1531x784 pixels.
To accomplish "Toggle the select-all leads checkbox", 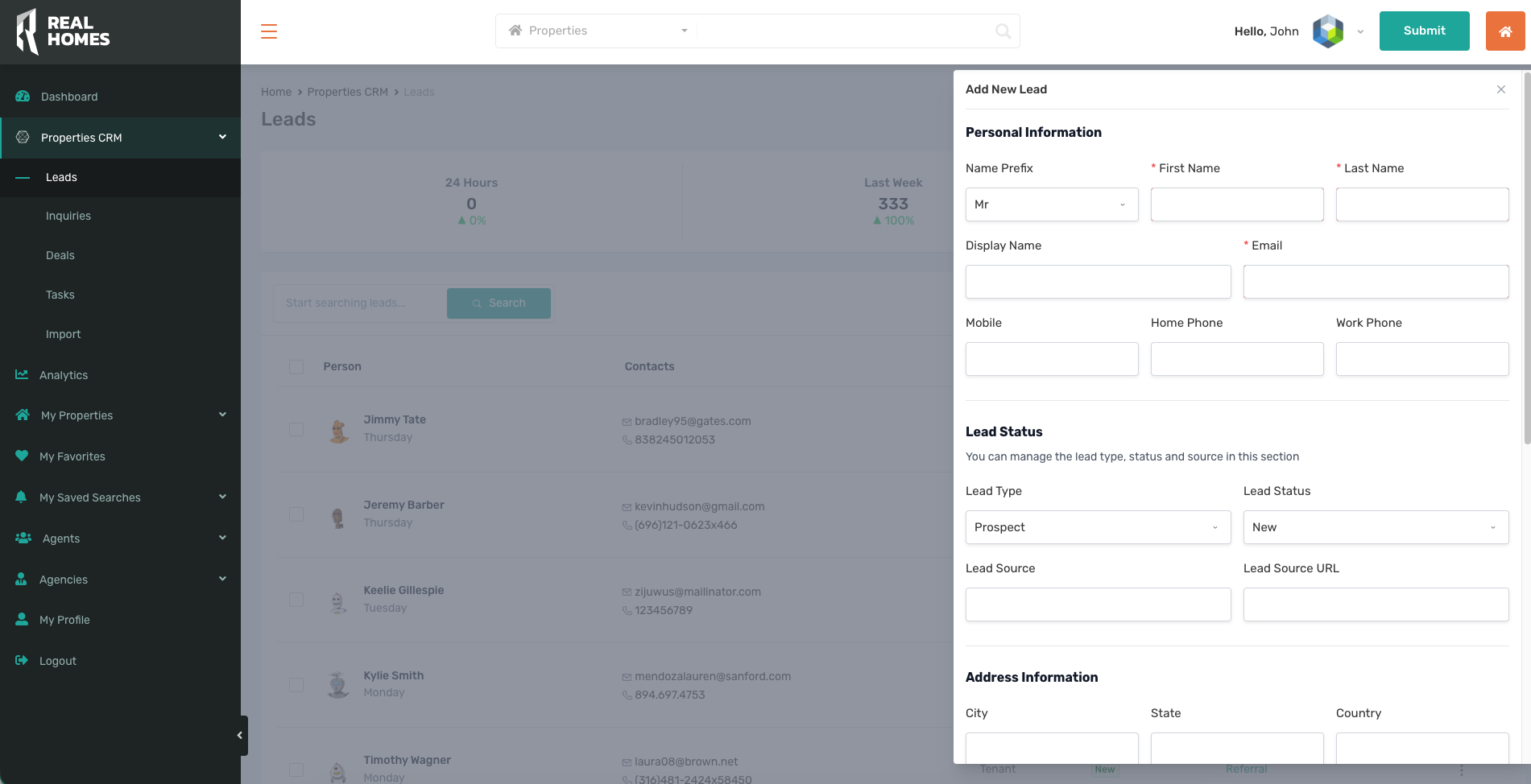I will 296,367.
